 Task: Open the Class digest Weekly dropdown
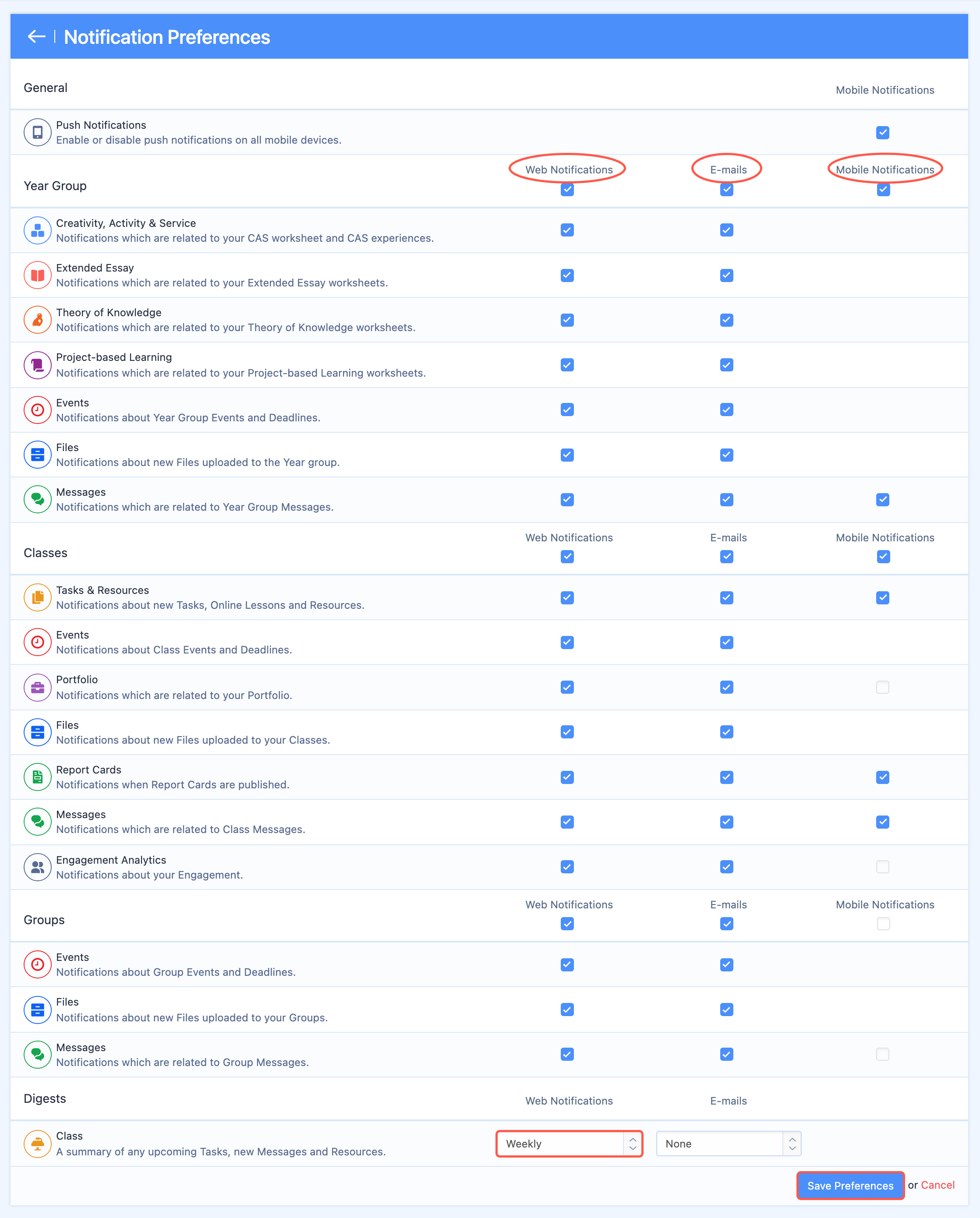(570, 1144)
